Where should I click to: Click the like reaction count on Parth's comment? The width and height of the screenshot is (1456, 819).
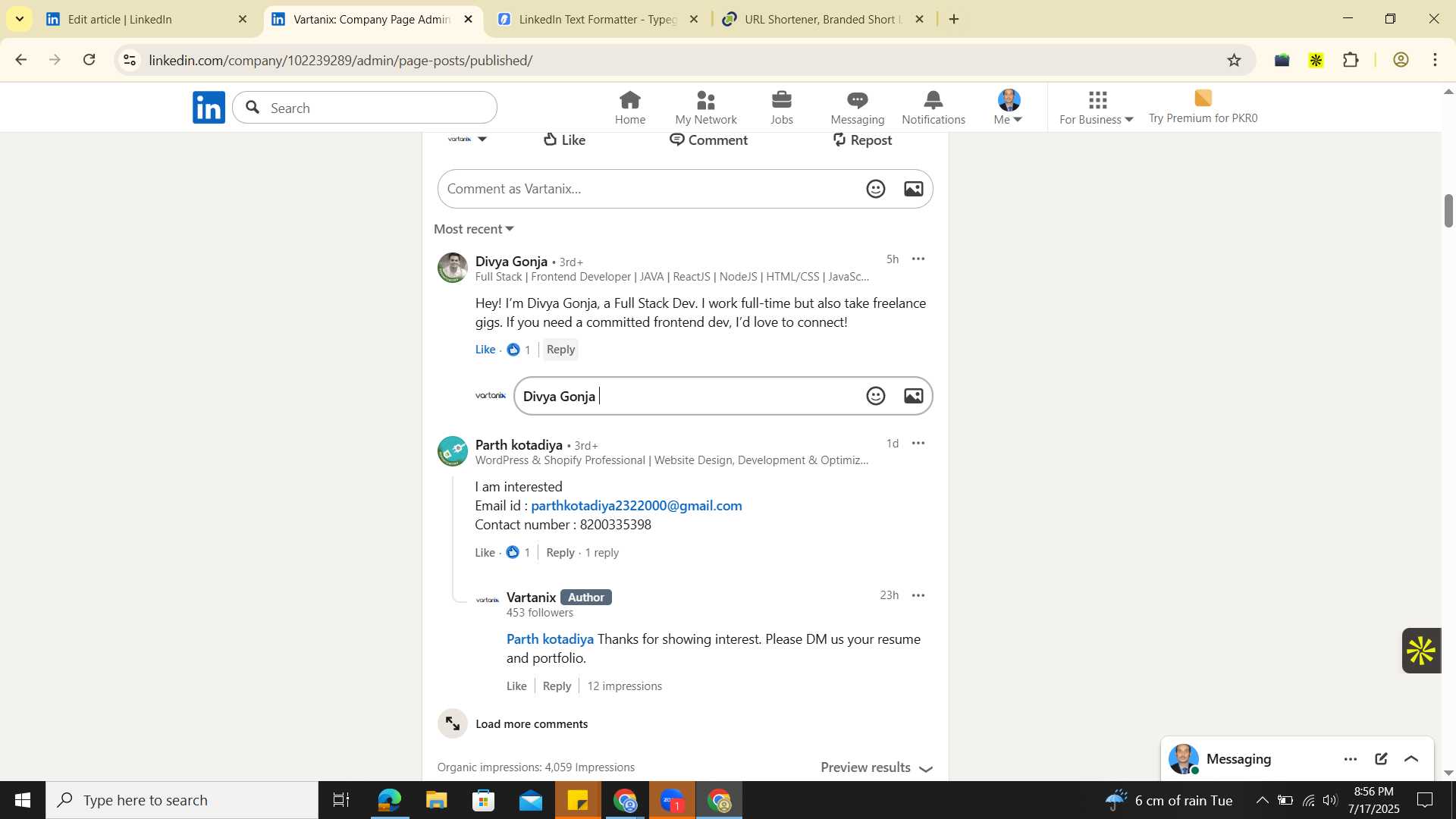[519, 552]
